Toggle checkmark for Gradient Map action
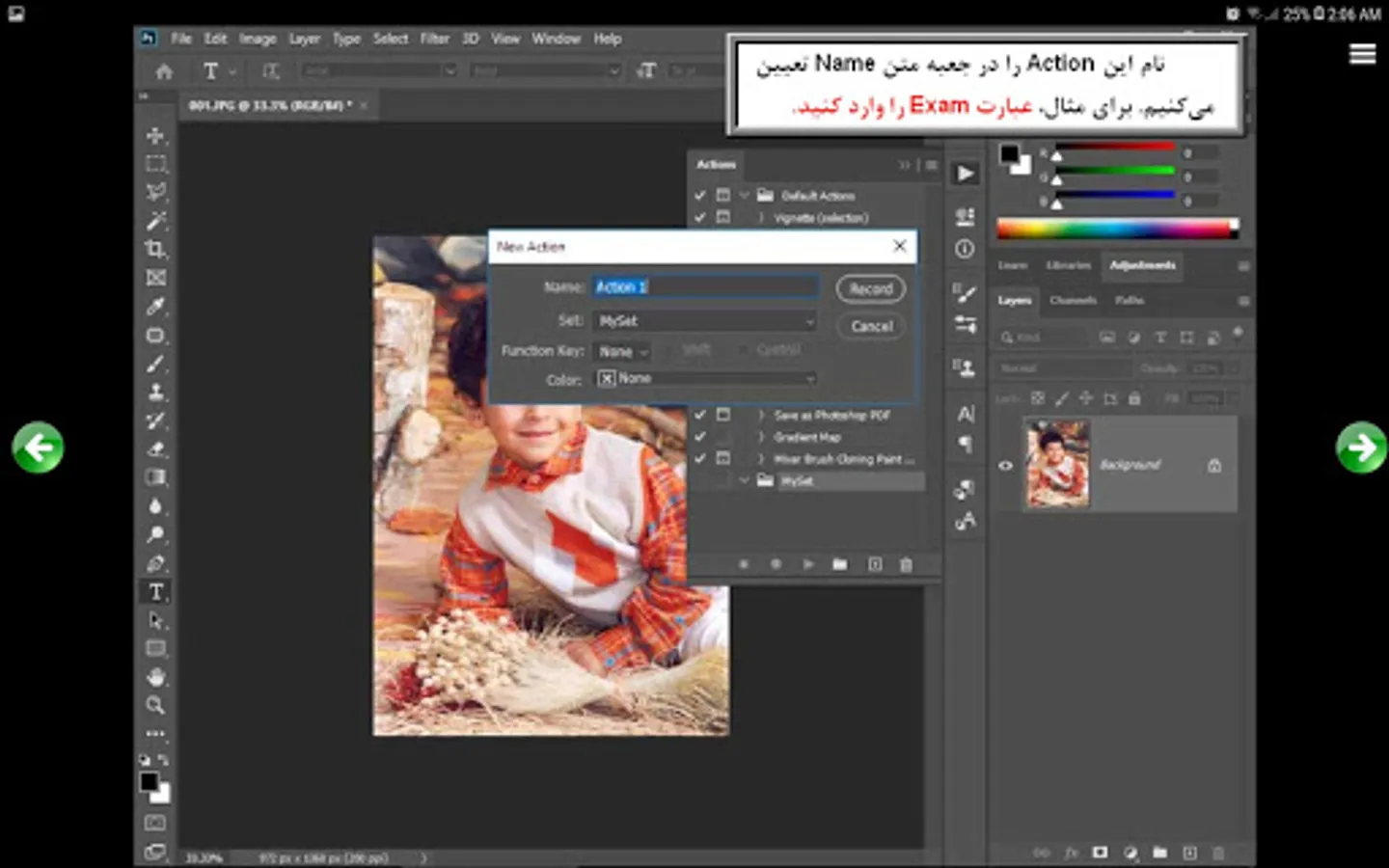 (700, 437)
